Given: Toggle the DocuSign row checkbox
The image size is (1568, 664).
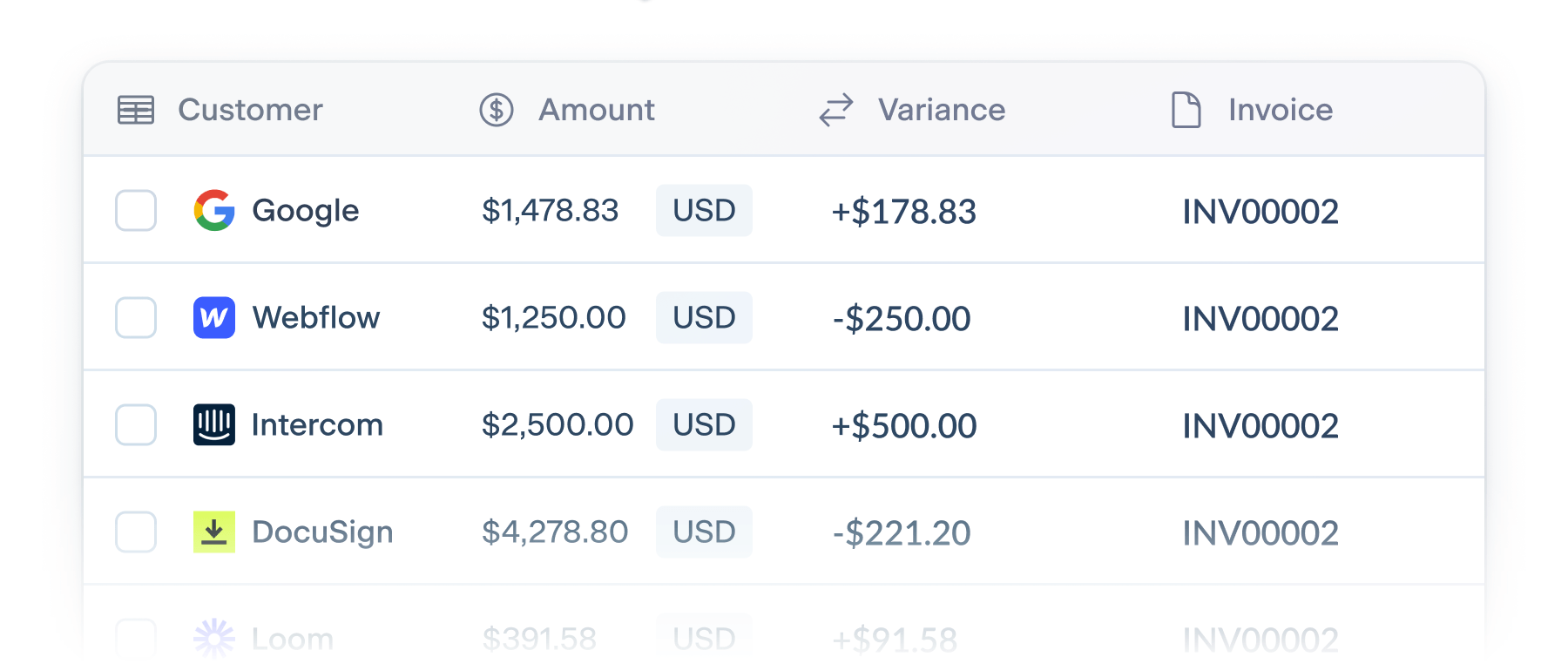Looking at the screenshot, I should click(x=136, y=532).
